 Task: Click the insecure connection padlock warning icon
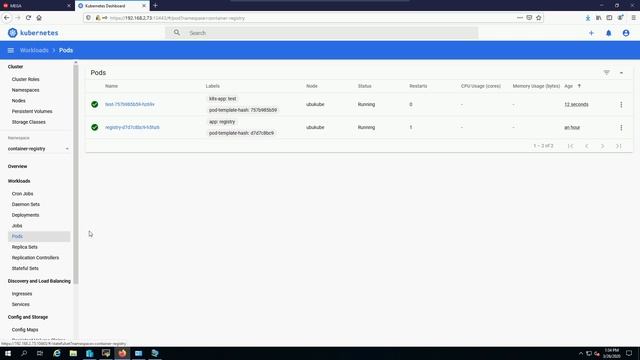(x=98, y=18)
